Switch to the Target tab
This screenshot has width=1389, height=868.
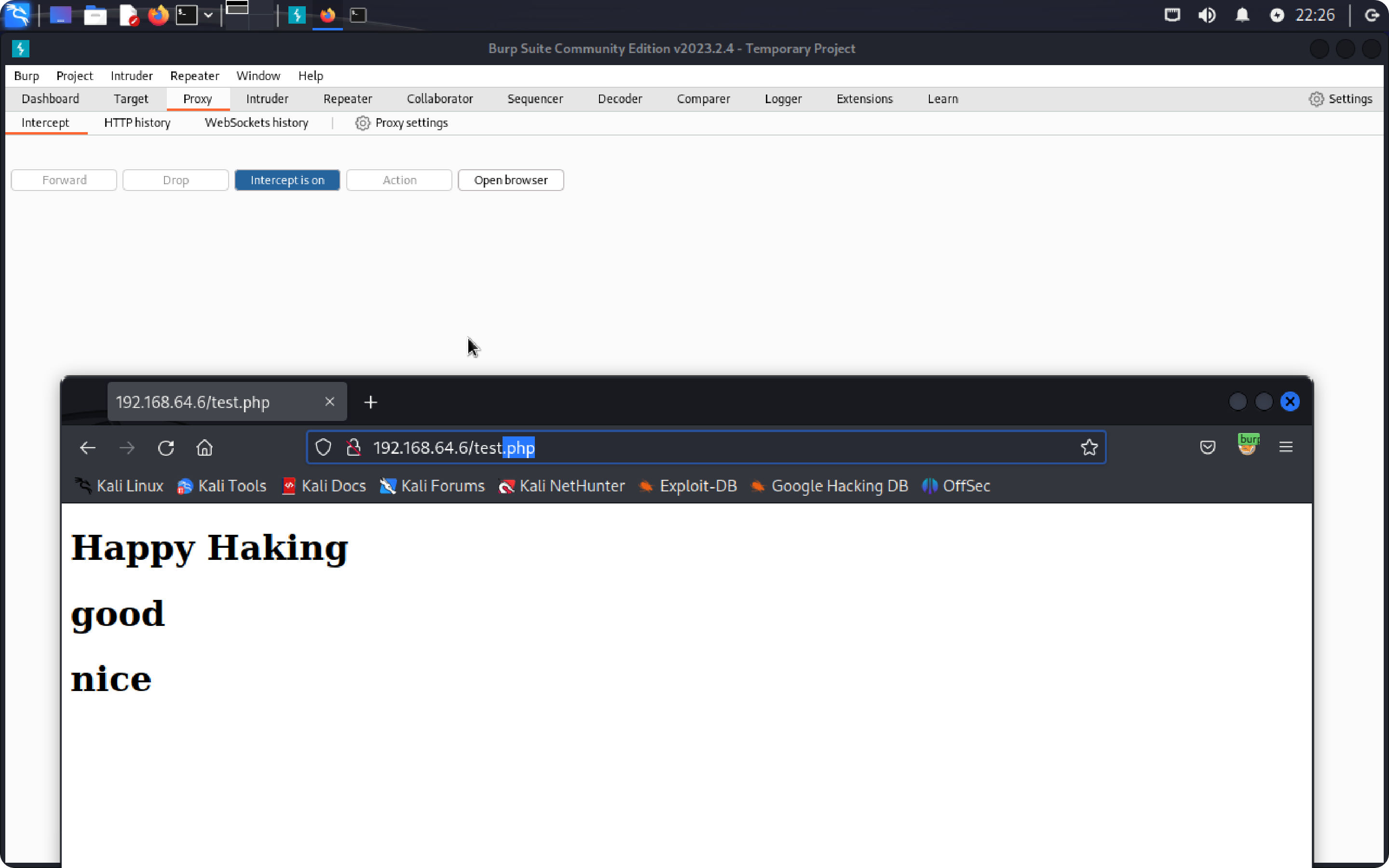tap(131, 99)
